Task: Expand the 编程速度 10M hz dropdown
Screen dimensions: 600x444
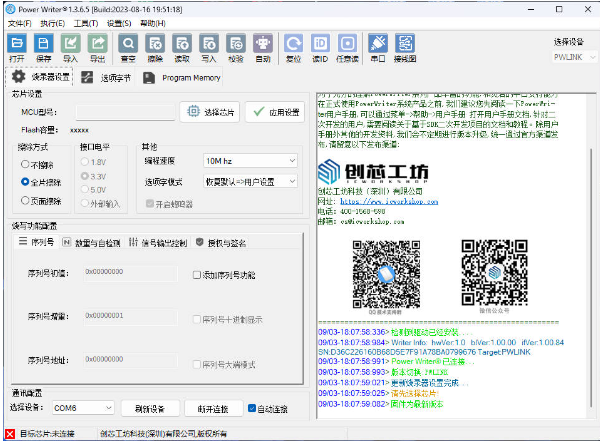Action: (250, 161)
